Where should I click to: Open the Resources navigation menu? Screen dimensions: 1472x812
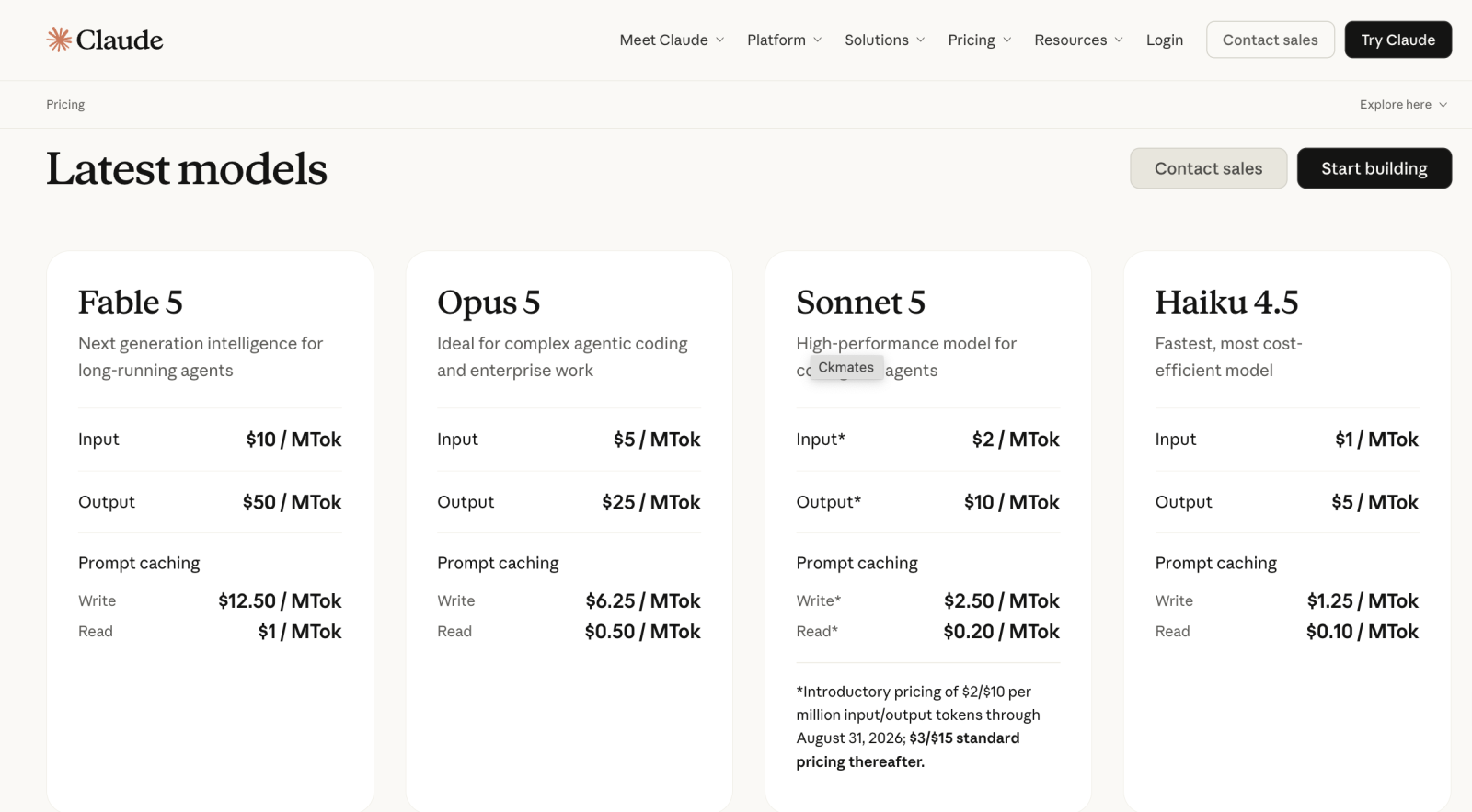coord(1078,40)
